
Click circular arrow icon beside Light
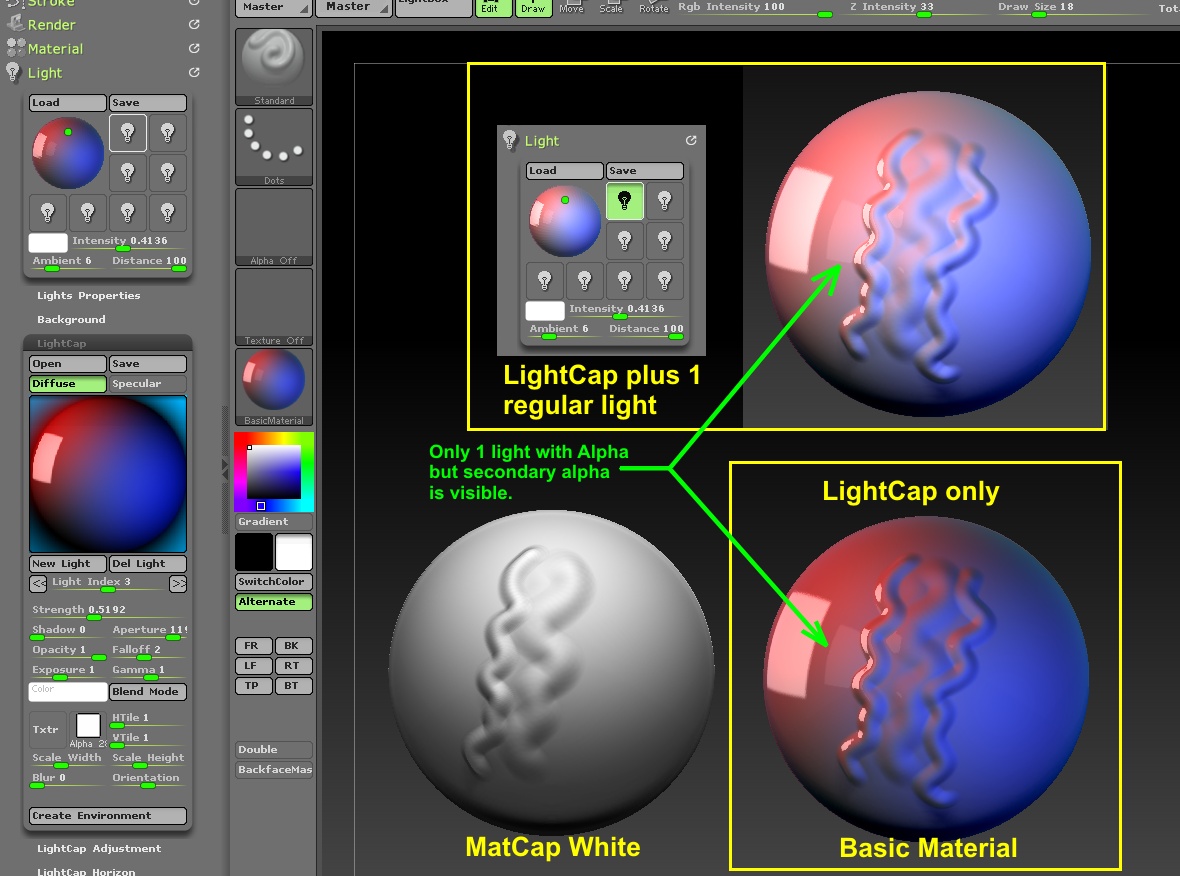[194, 72]
